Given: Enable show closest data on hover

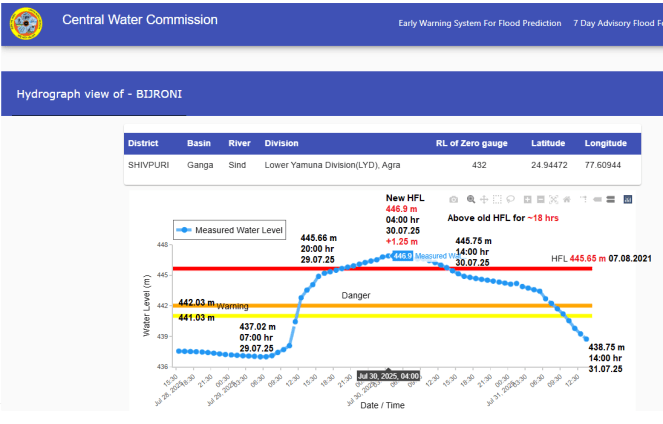Looking at the screenshot, I should (x=597, y=200).
